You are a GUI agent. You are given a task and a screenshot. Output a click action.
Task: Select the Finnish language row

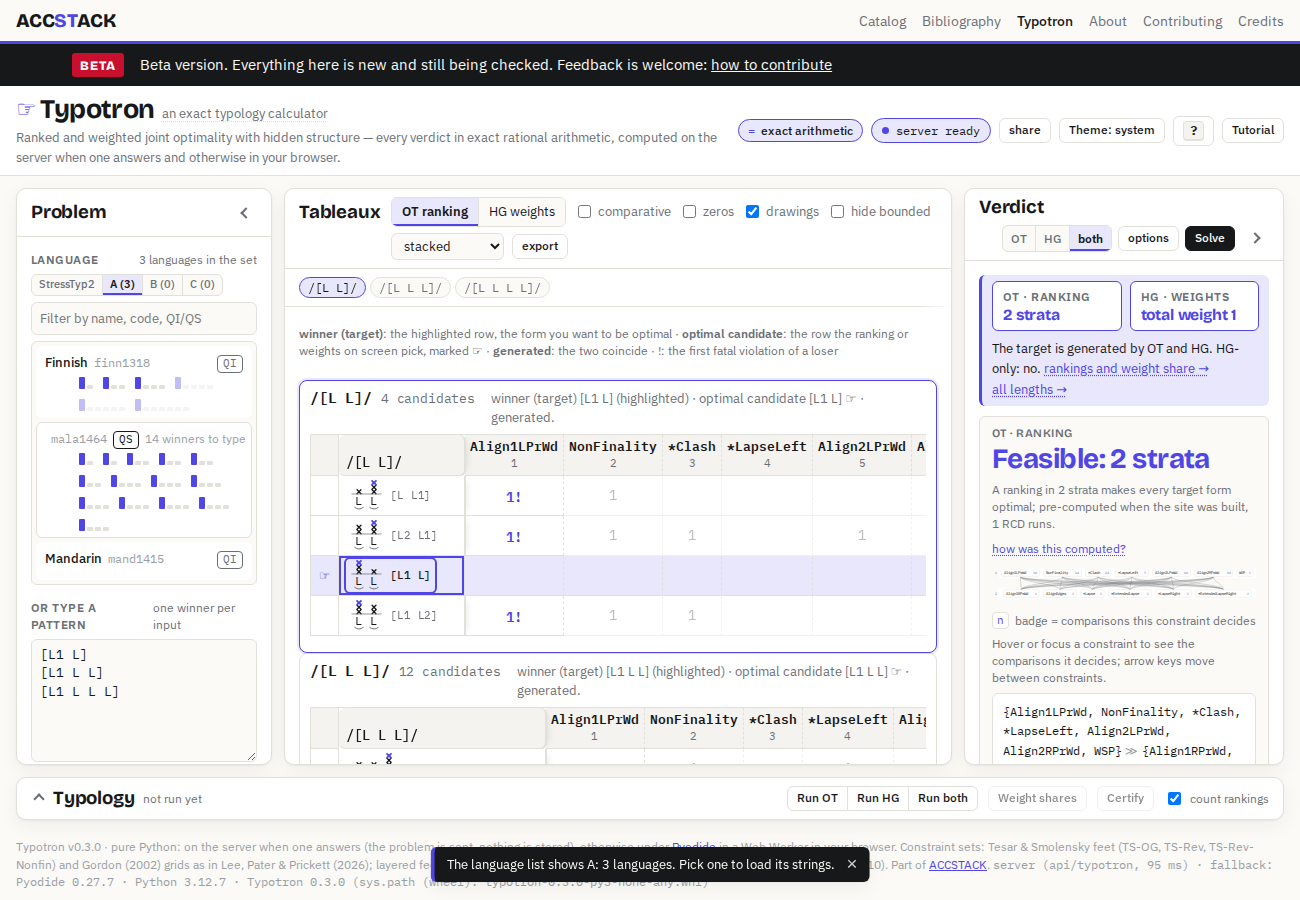click(x=144, y=382)
